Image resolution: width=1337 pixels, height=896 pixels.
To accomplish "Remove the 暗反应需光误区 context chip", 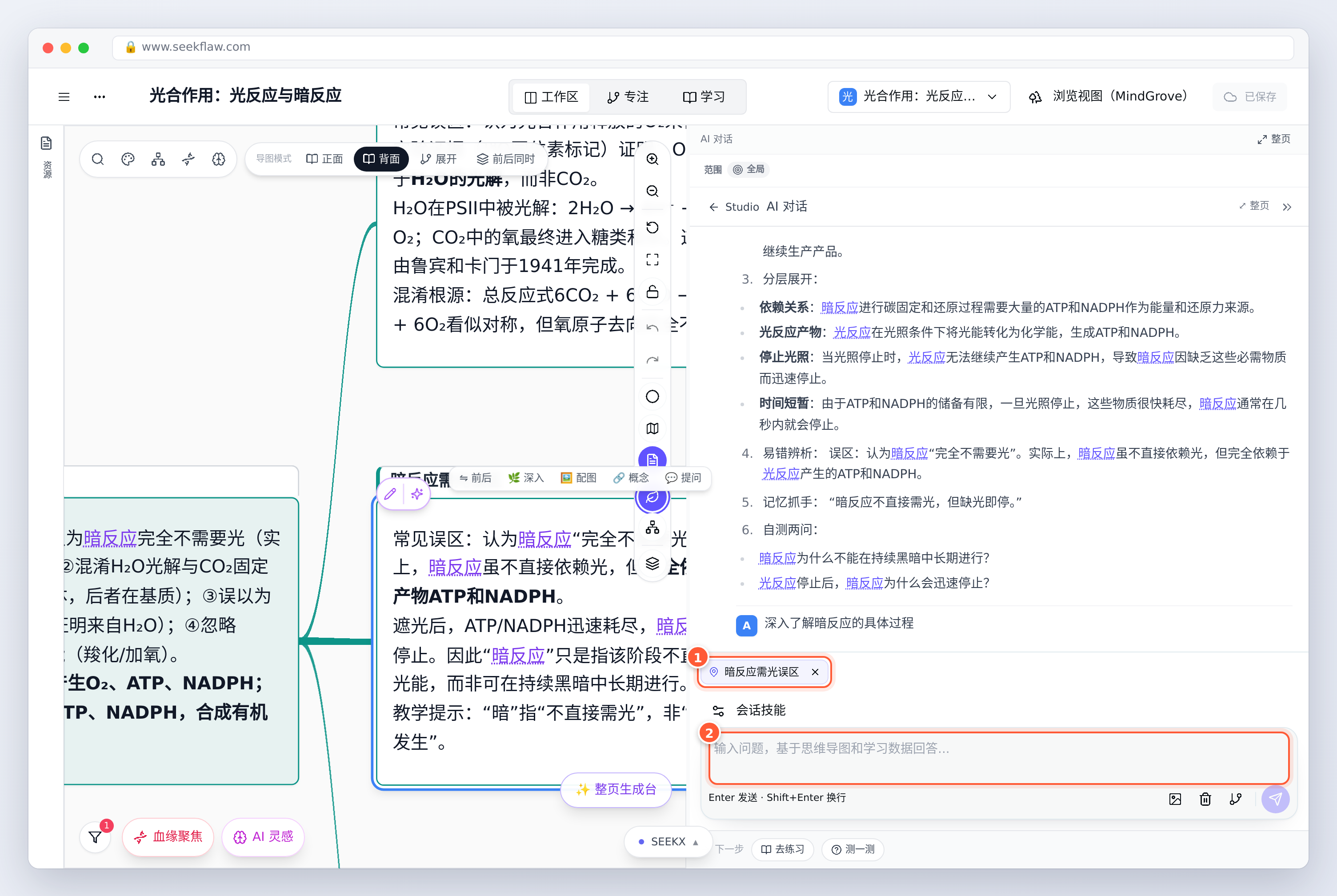I will pyautogui.click(x=815, y=672).
